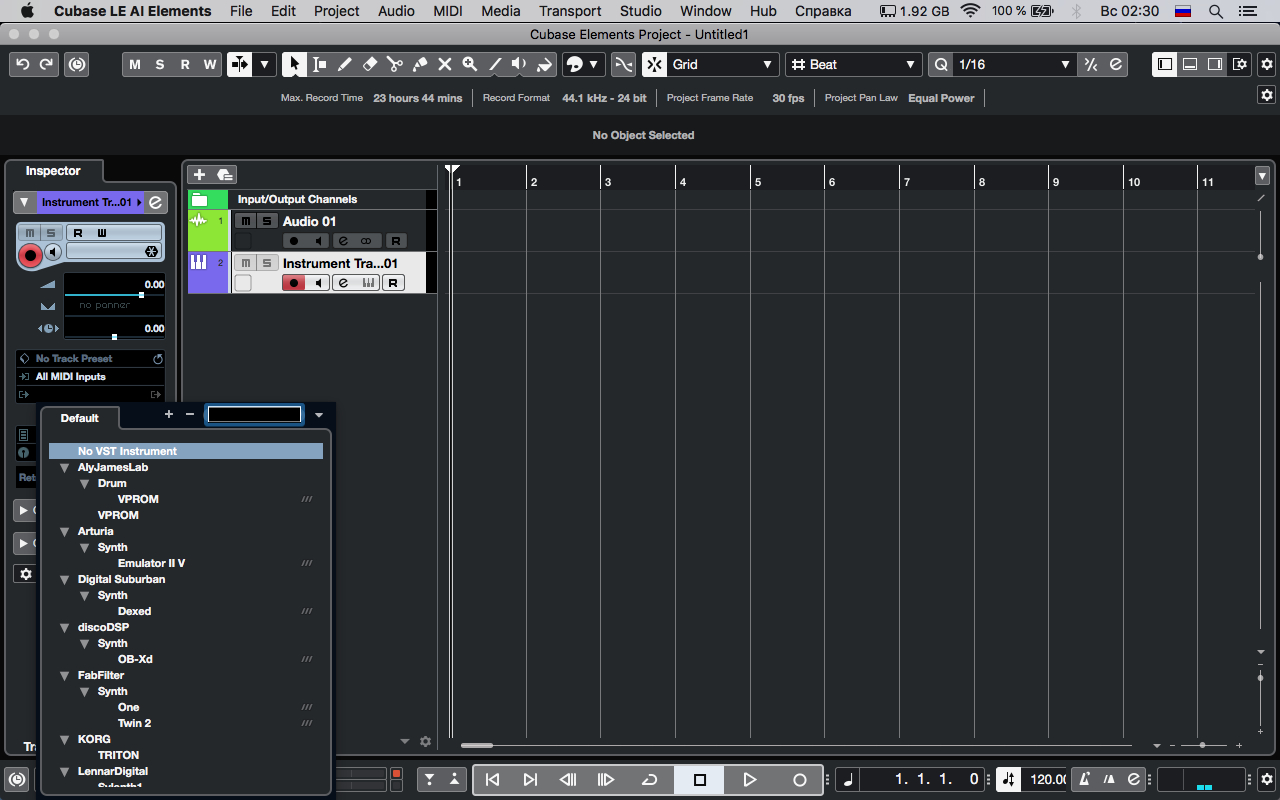Open the Auto-Scroll settings dropdown arrow
Screen dimensions: 1280x800
click(x=265, y=64)
